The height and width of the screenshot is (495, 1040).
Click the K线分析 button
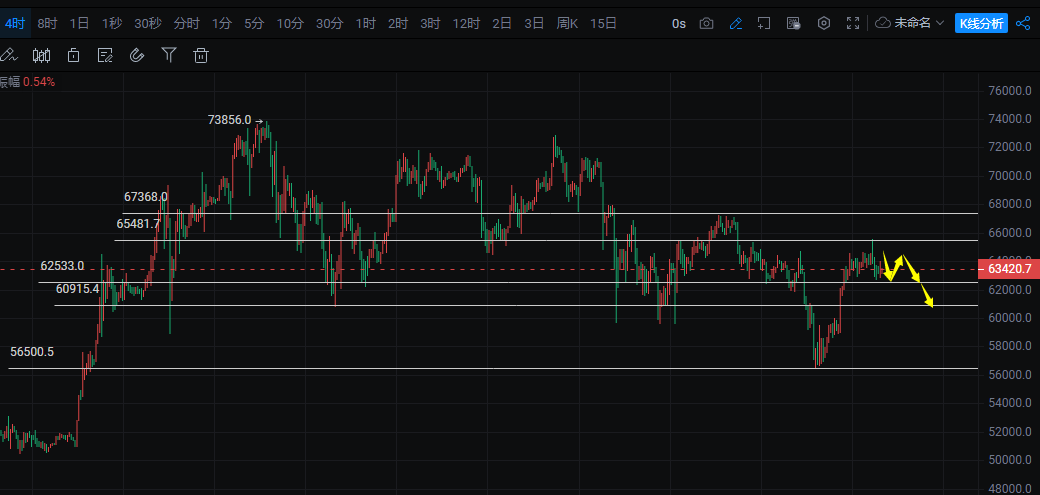tap(981, 23)
